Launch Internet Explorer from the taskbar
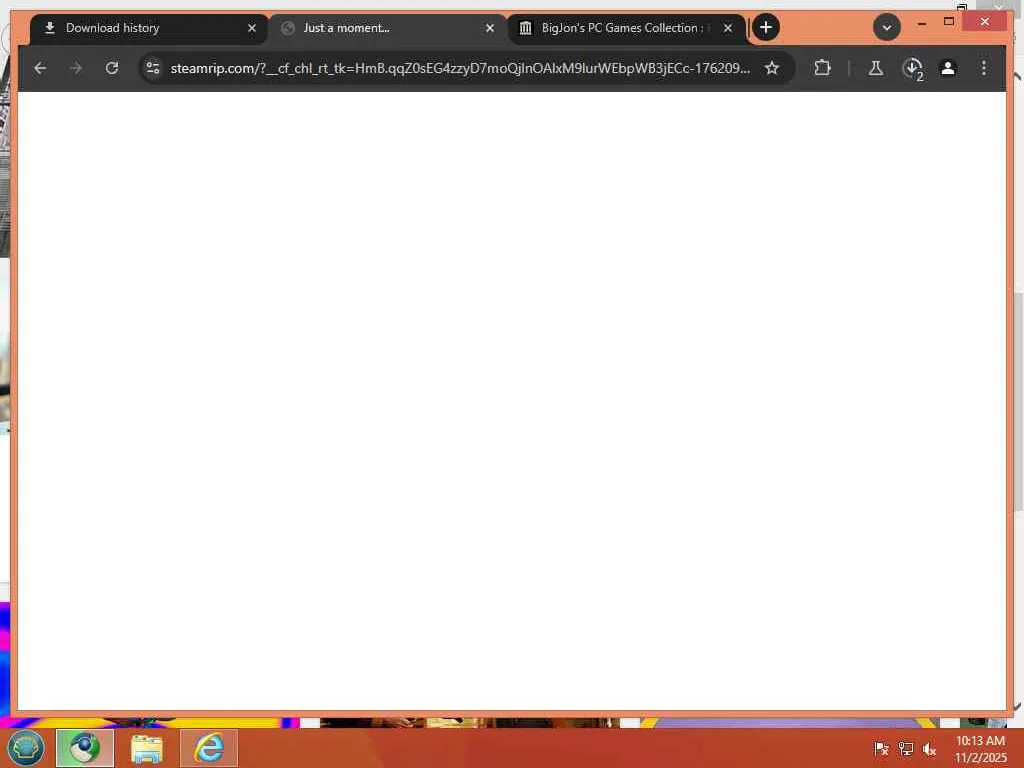 click(209, 748)
